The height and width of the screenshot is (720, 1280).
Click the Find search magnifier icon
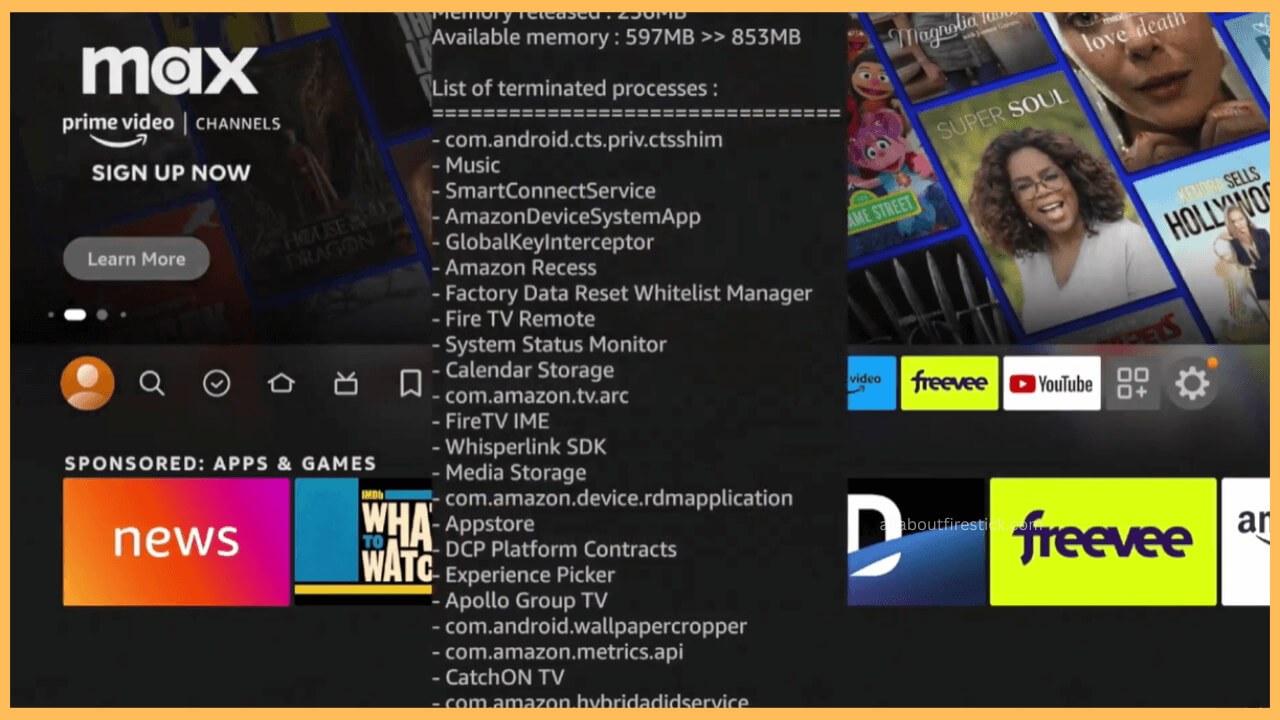pos(152,383)
